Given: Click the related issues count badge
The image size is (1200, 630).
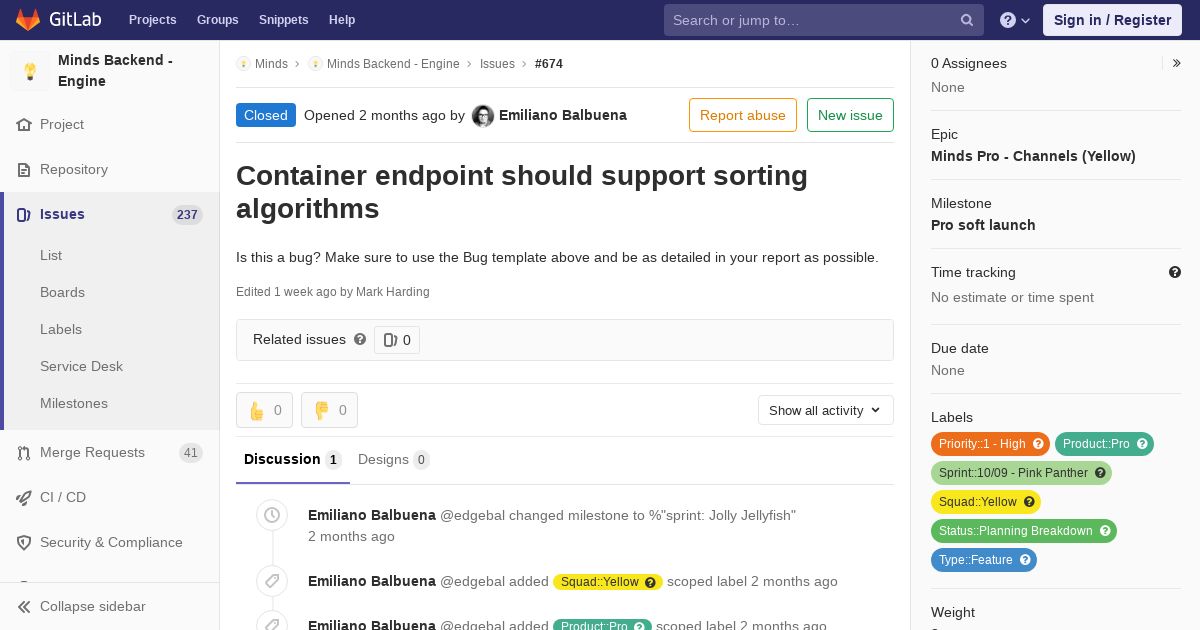Looking at the screenshot, I should [x=397, y=340].
